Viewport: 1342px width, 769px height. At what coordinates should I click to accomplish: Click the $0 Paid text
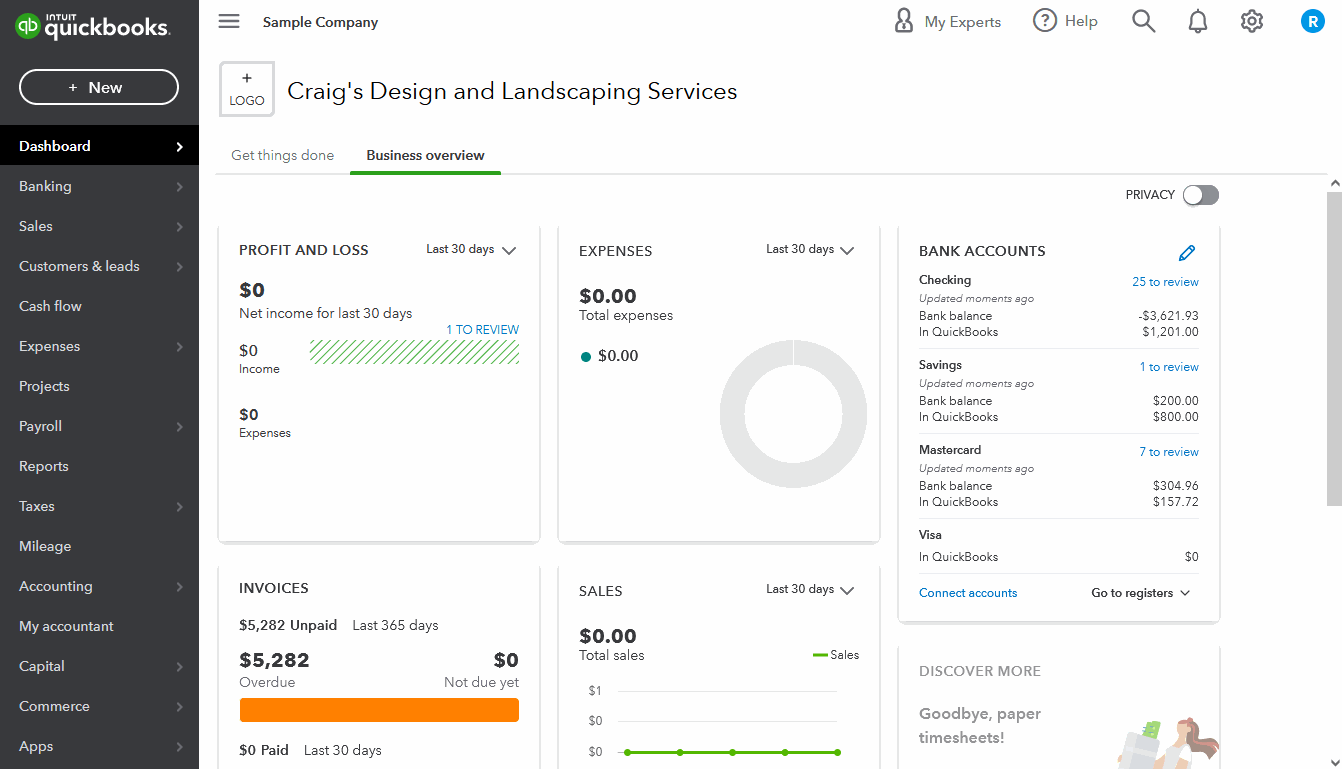click(265, 750)
